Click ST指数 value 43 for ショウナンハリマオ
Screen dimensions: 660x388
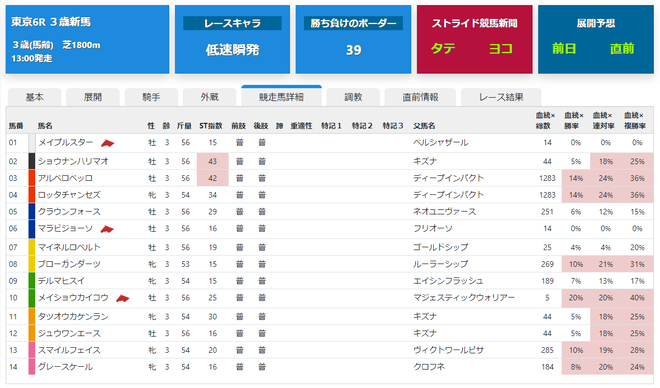[213, 161]
